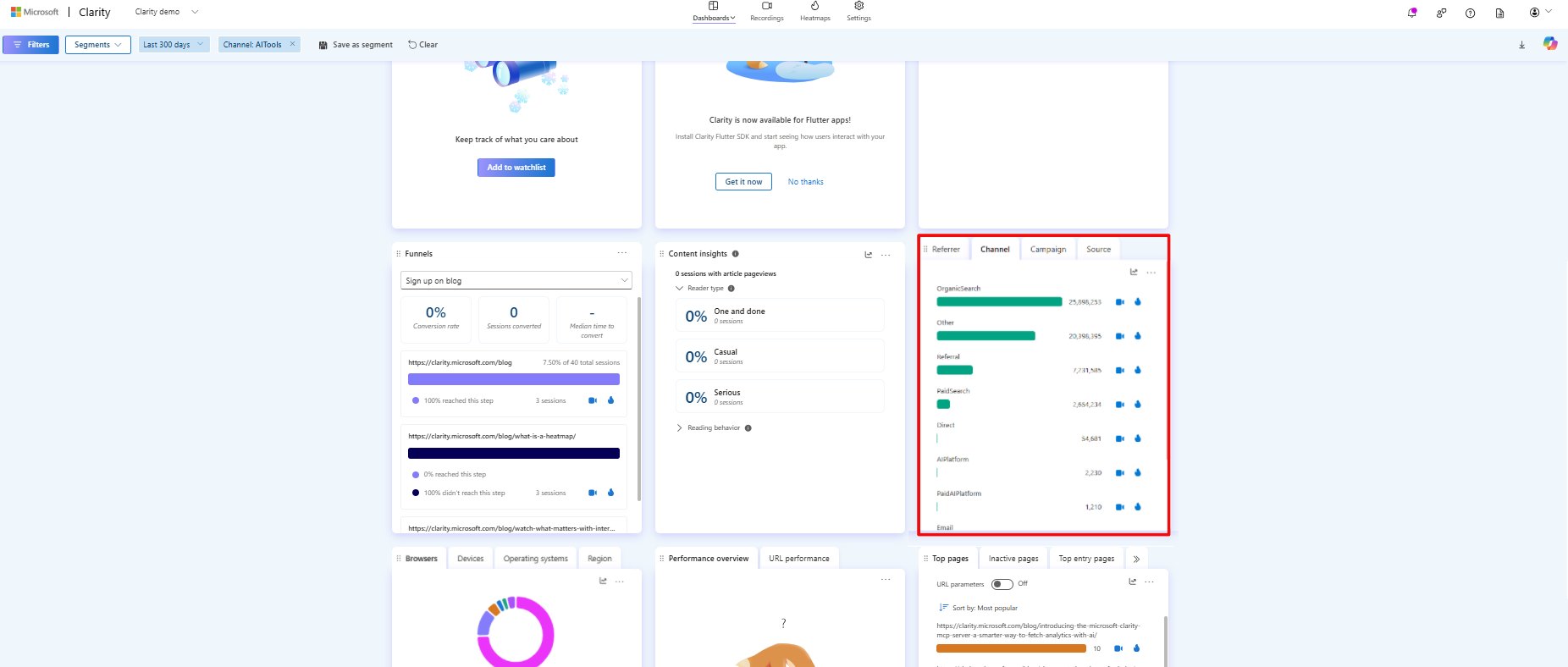1568x667 pixels.
Task: Switch to the Inactive pages tab
Action: point(1013,559)
